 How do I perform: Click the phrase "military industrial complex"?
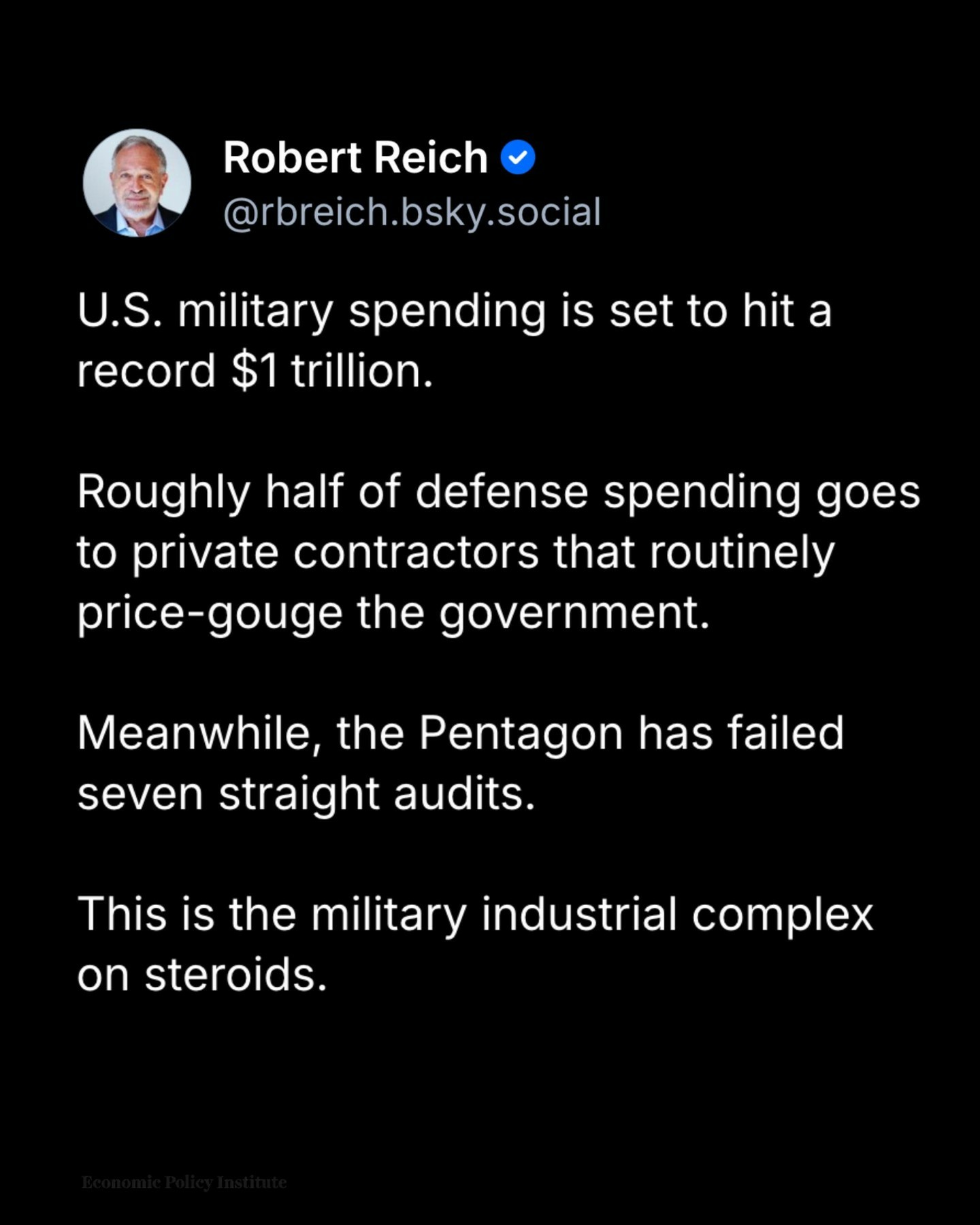591,914
